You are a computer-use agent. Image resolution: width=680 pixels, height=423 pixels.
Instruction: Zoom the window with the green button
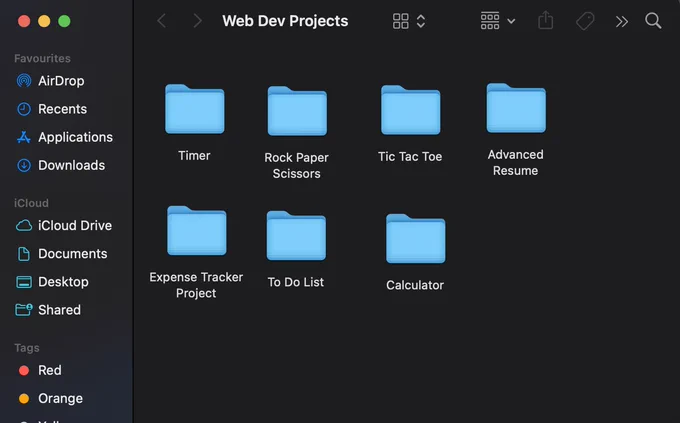click(64, 21)
